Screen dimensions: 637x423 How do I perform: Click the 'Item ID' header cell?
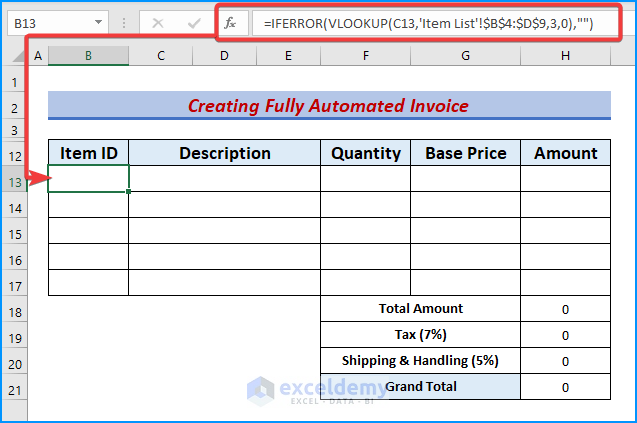point(89,153)
